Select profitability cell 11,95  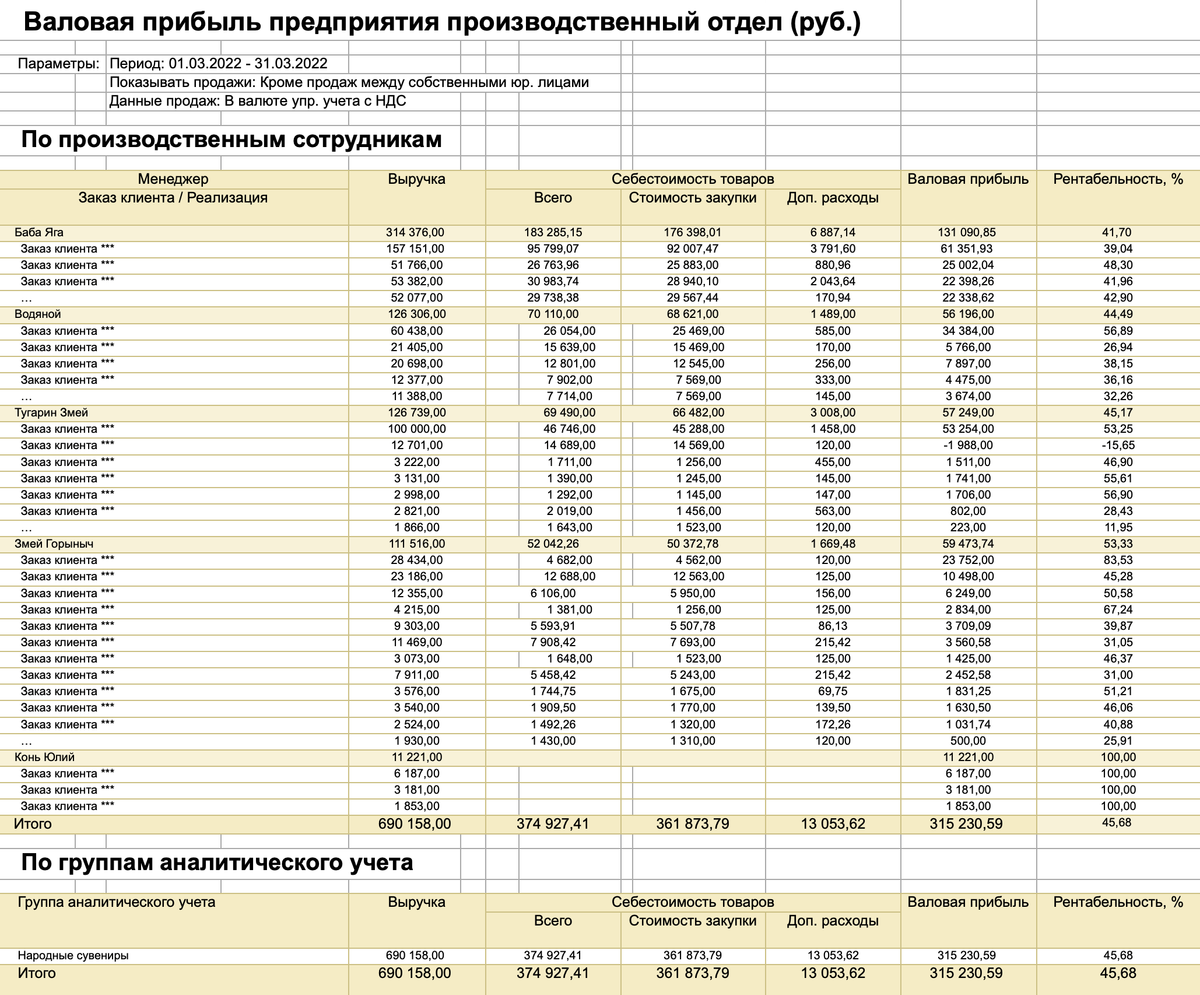click(x=1117, y=527)
